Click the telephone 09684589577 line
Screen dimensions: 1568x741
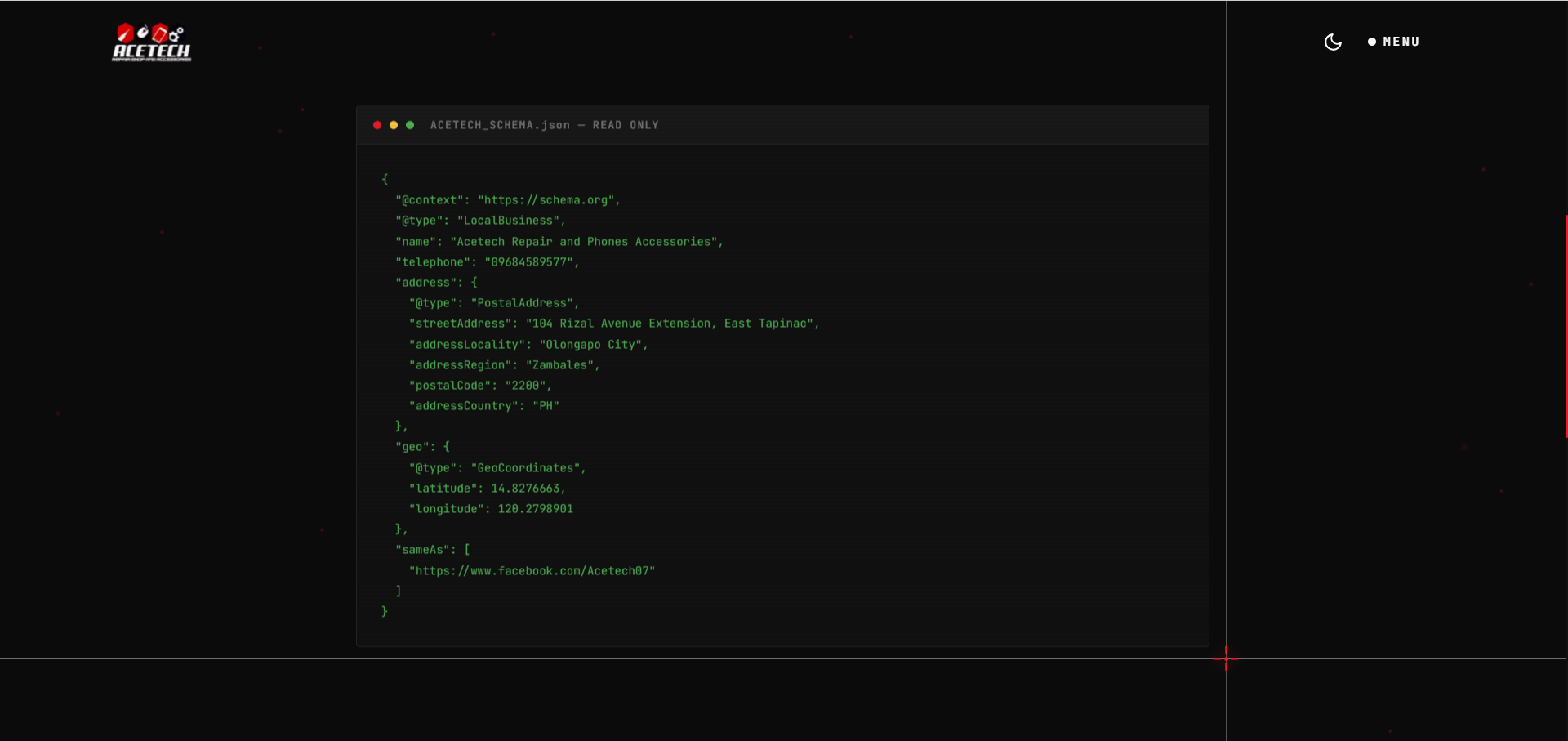pyautogui.click(x=488, y=262)
